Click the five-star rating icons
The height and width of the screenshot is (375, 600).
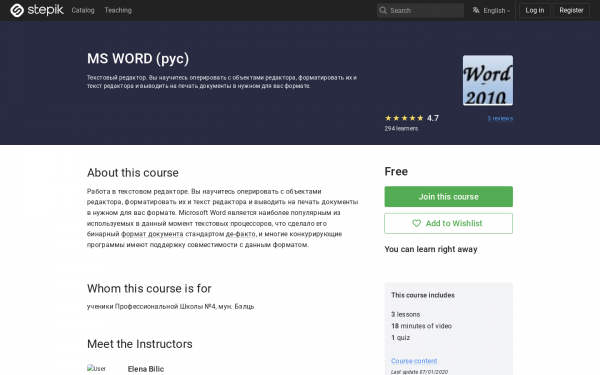pos(404,118)
